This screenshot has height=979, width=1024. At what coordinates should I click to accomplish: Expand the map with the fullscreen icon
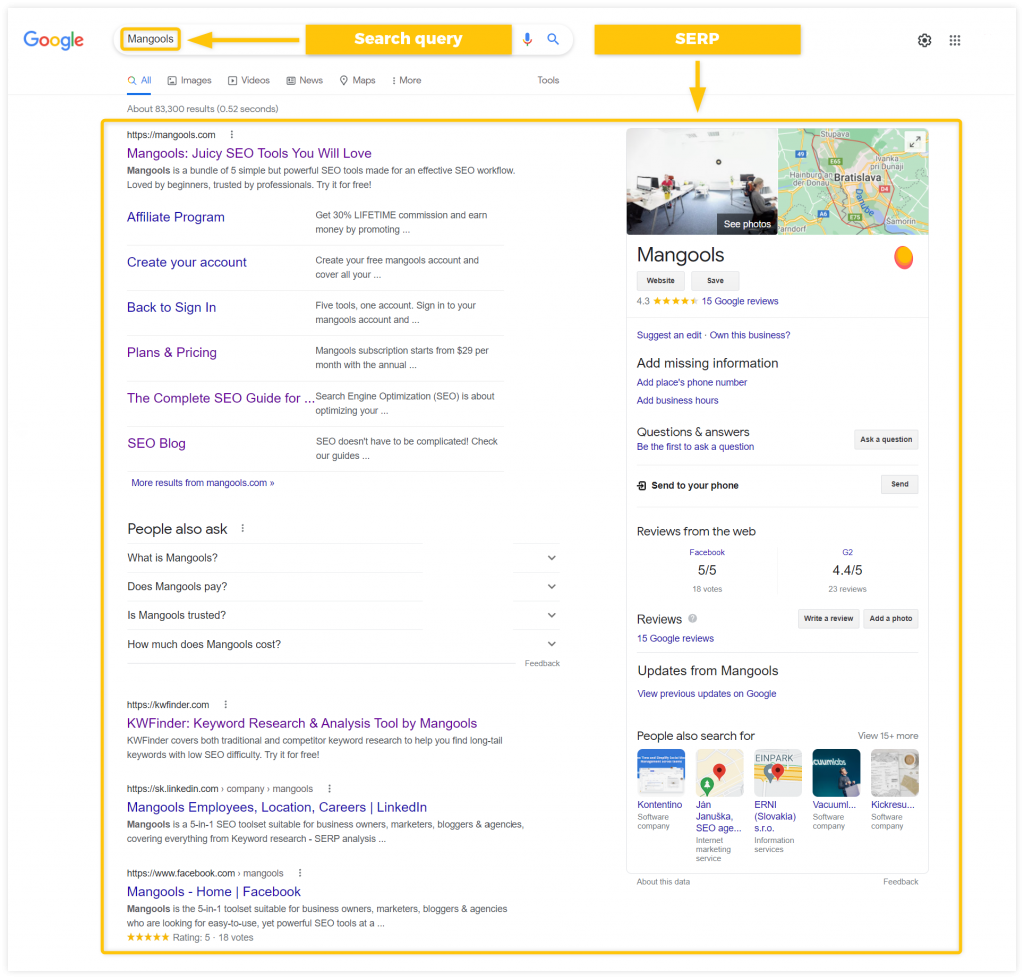pyautogui.click(x=915, y=141)
